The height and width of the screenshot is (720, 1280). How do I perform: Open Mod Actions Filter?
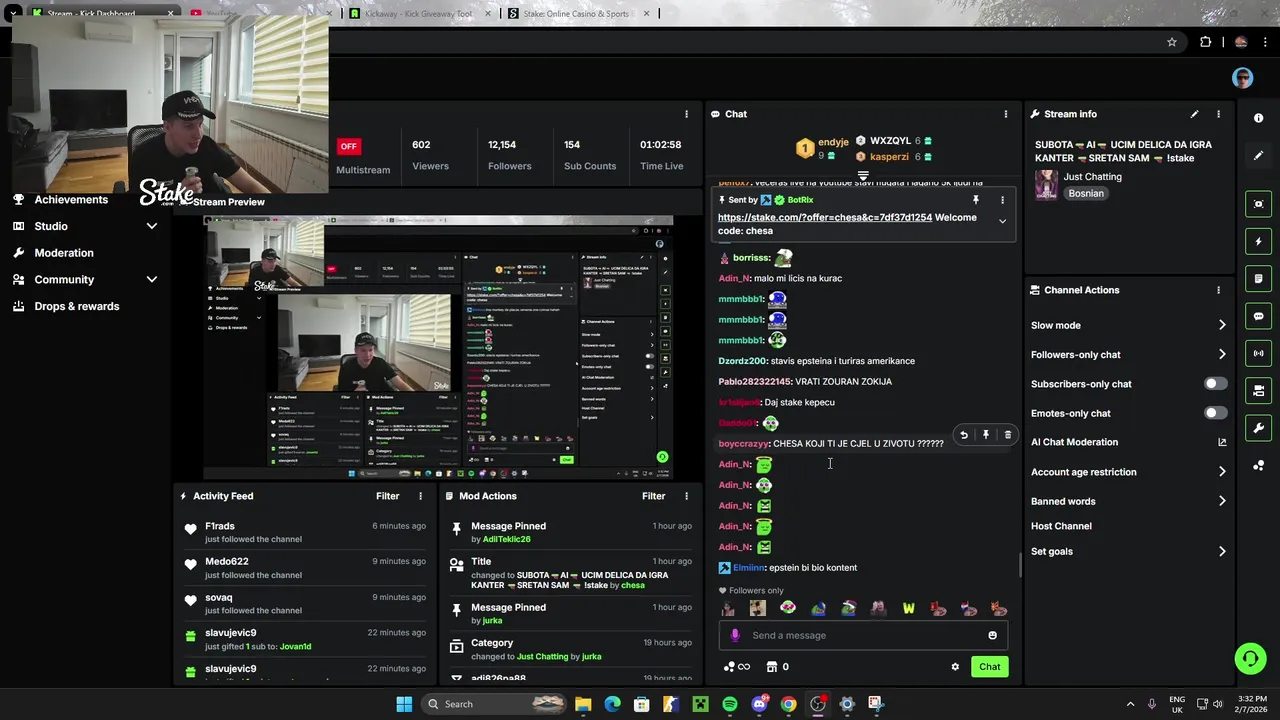(x=653, y=496)
